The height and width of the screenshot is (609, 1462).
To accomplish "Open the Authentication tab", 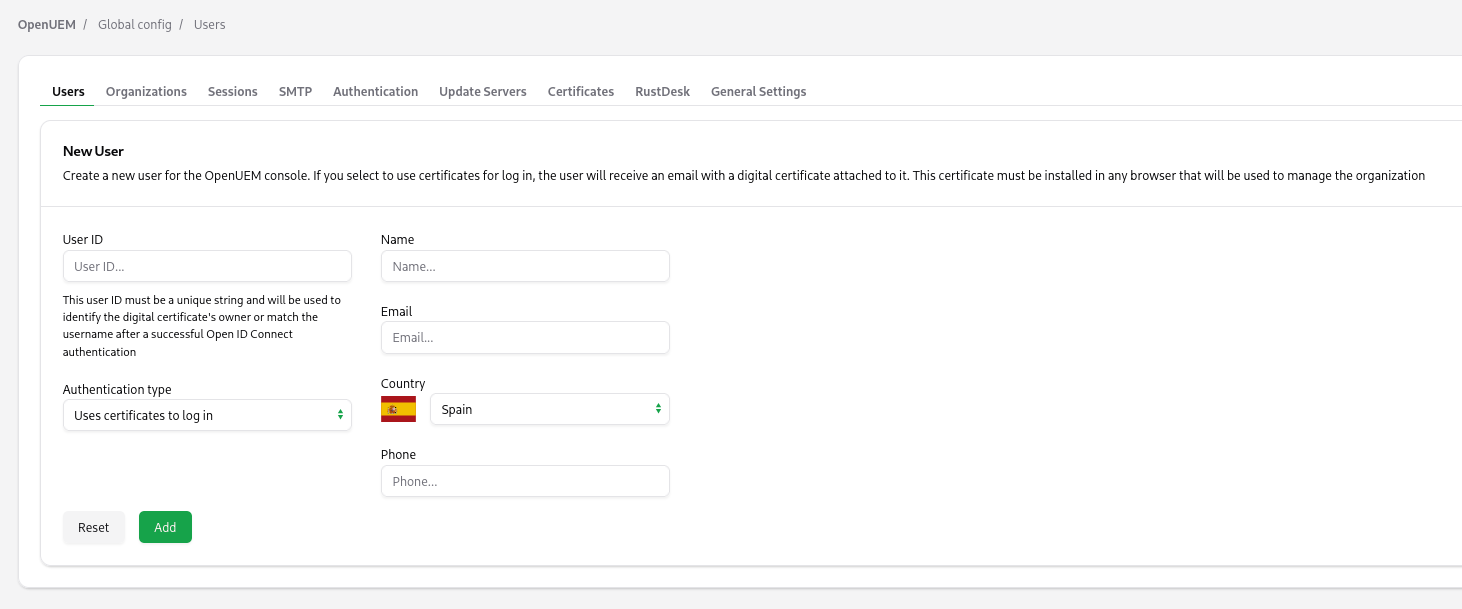I will [x=375, y=91].
